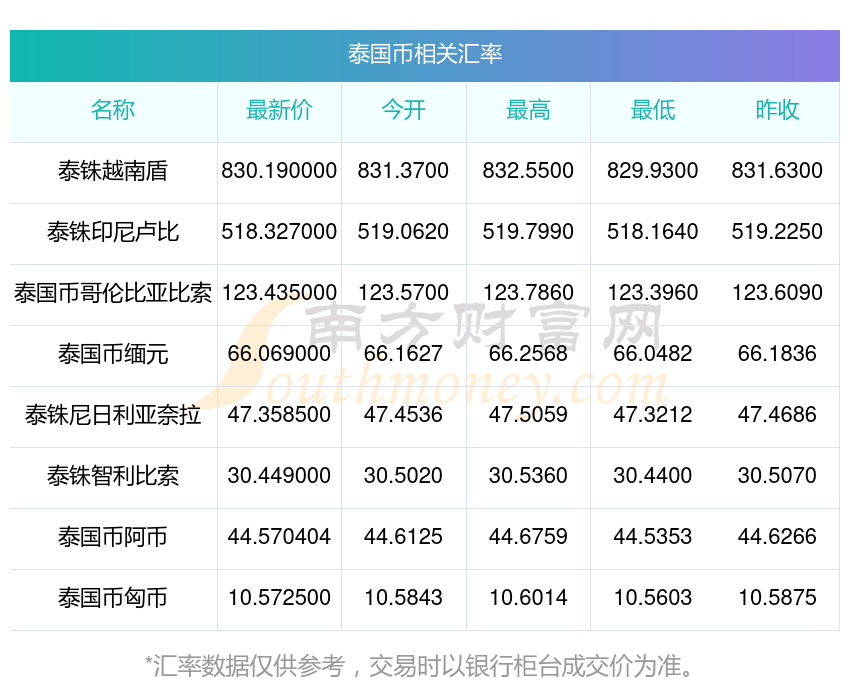Click latest price 10.572500
The height and width of the screenshot is (698, 850).
(279, 598)
